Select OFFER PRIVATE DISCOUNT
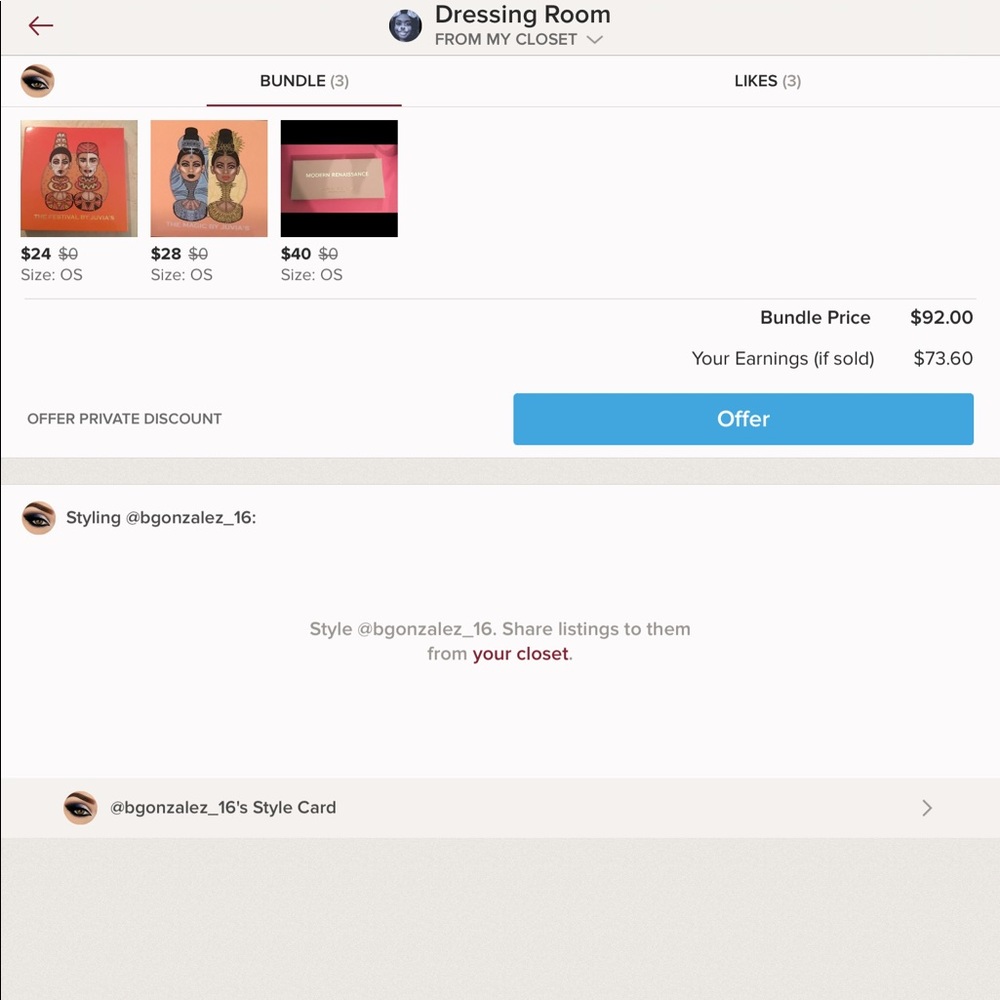The height and width of the screenshot is (1000, 1000). (124, 419)
